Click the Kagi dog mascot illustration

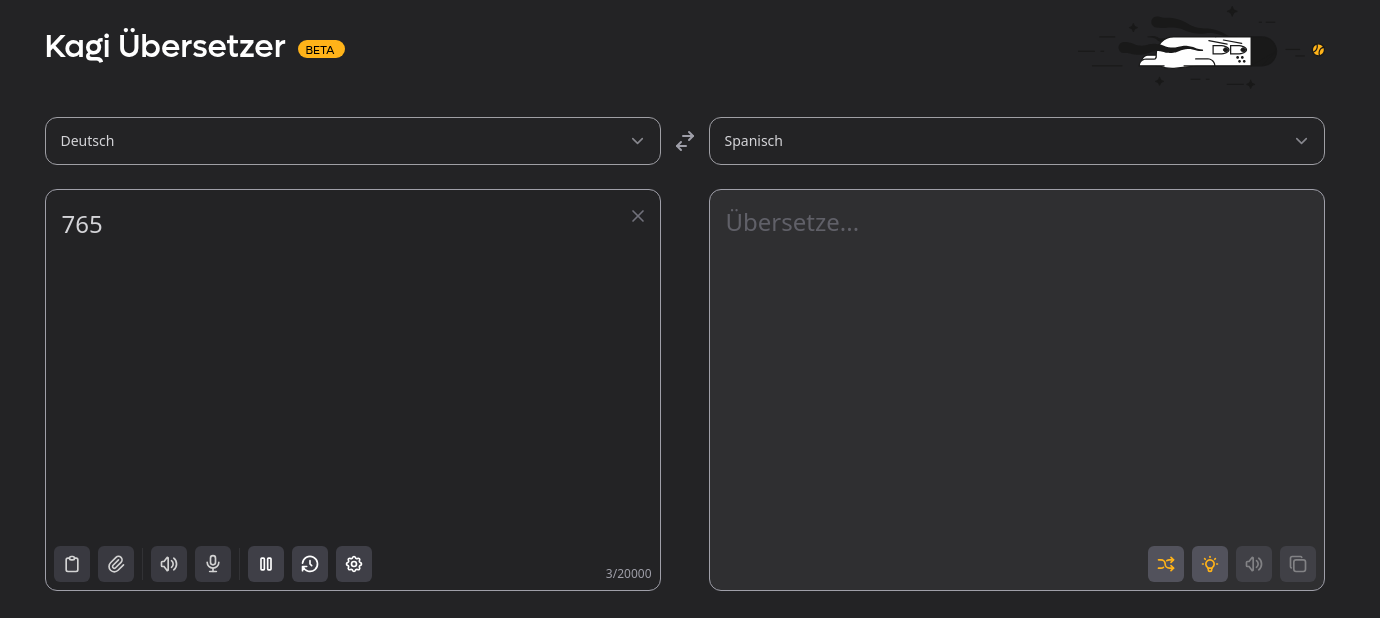(x=1195, y=50)
